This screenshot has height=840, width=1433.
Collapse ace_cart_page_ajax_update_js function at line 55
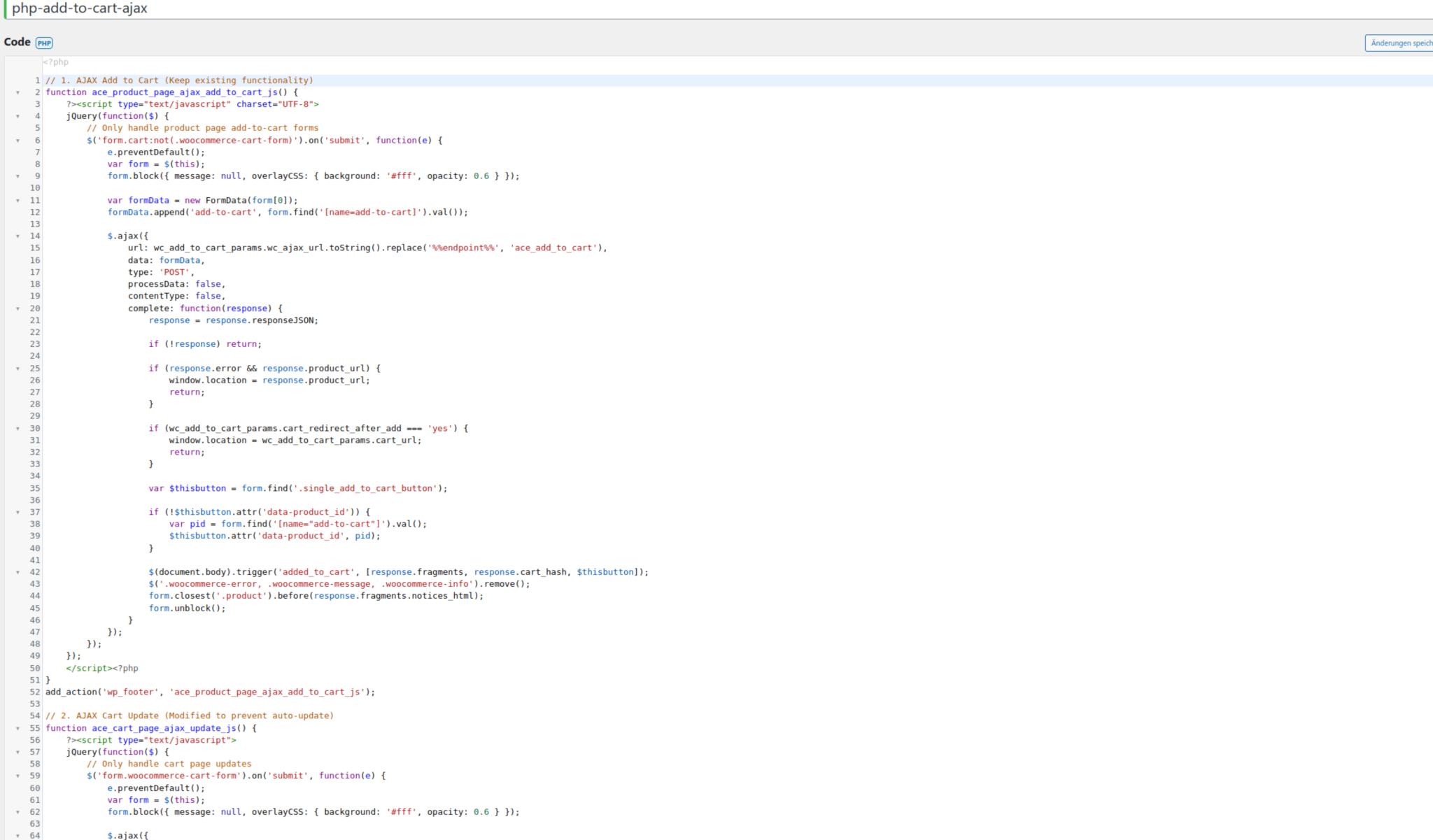coord(17,728)
